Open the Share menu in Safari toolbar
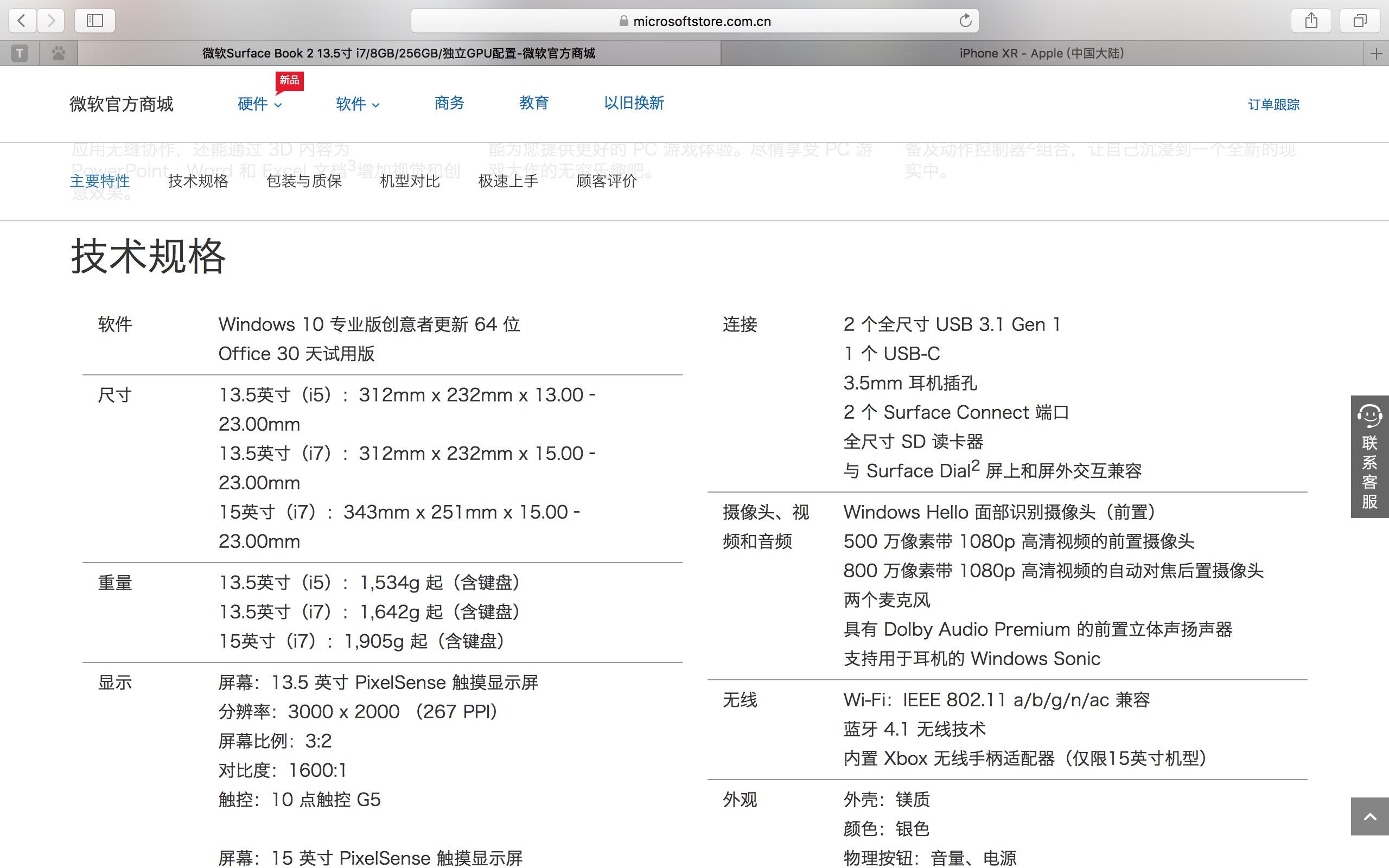This screenshot has width=1389, height=868. coord(1311,21)
